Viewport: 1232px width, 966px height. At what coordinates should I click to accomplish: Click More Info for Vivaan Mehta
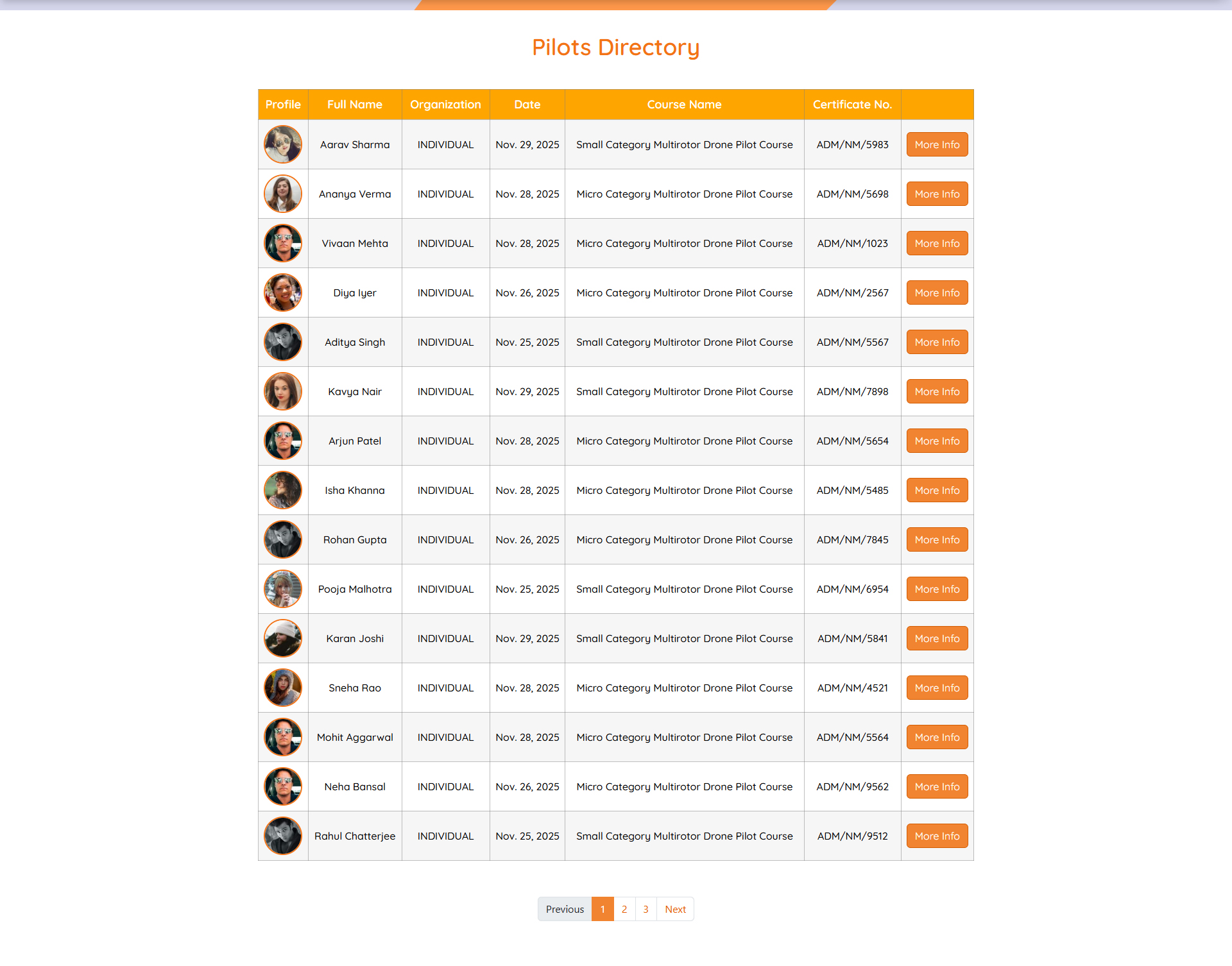tap(937, 243)
